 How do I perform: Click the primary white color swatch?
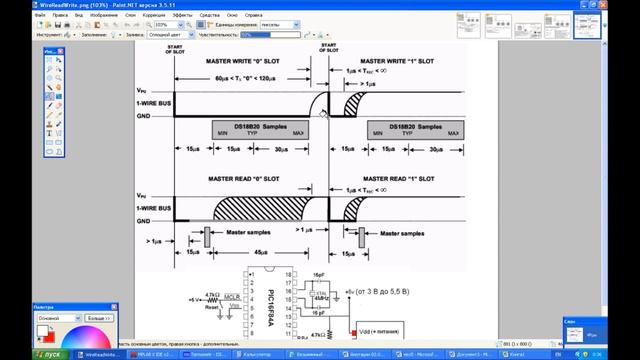pos(42,330)
